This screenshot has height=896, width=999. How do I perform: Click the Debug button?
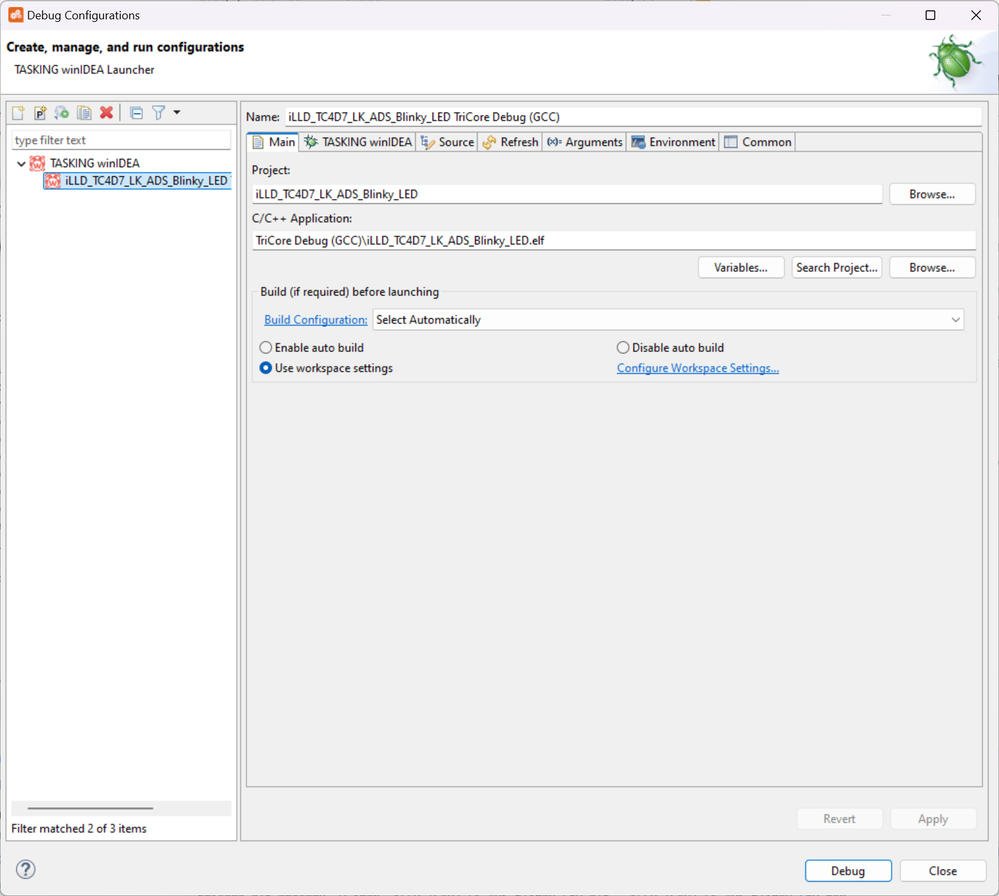pos(847,871)
